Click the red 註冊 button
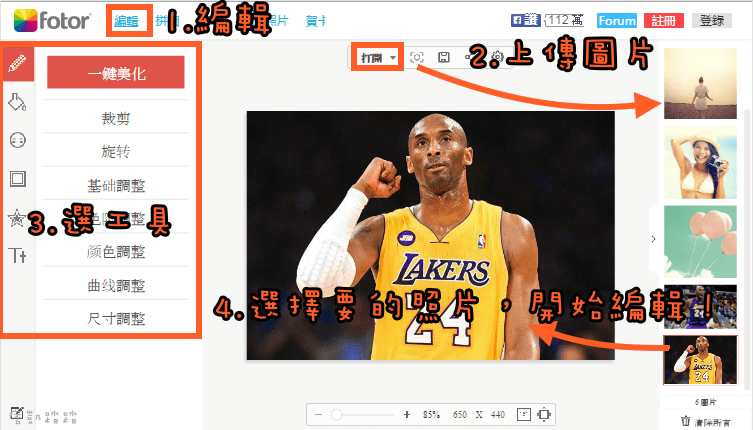753x430 pixels. [664, 21]
